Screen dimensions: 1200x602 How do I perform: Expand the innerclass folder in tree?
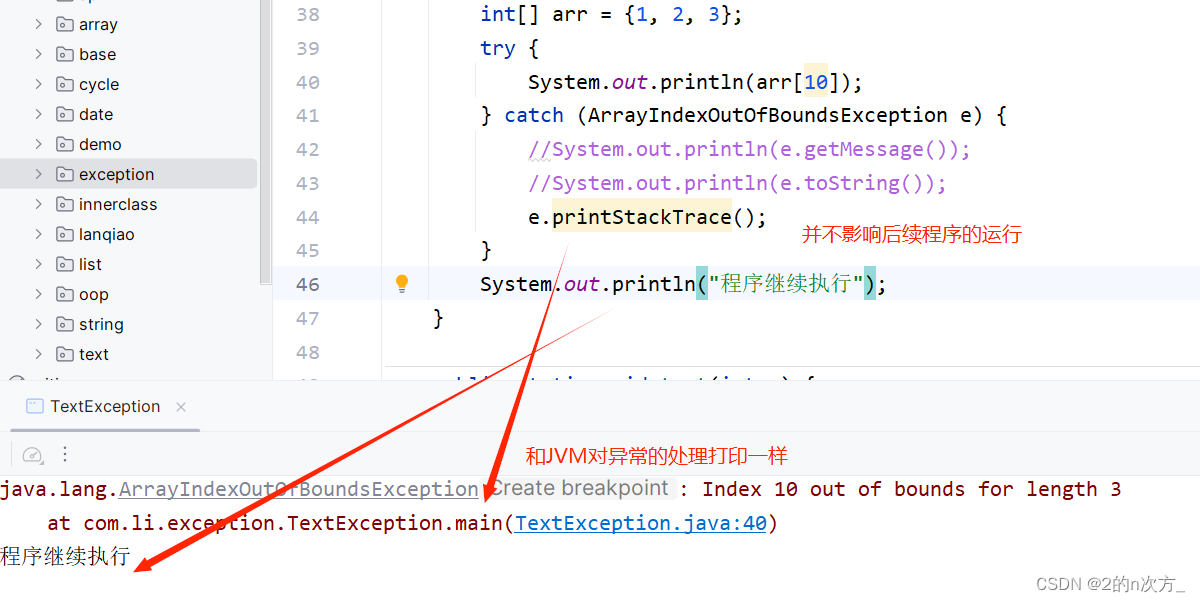(x=38, y=204)
